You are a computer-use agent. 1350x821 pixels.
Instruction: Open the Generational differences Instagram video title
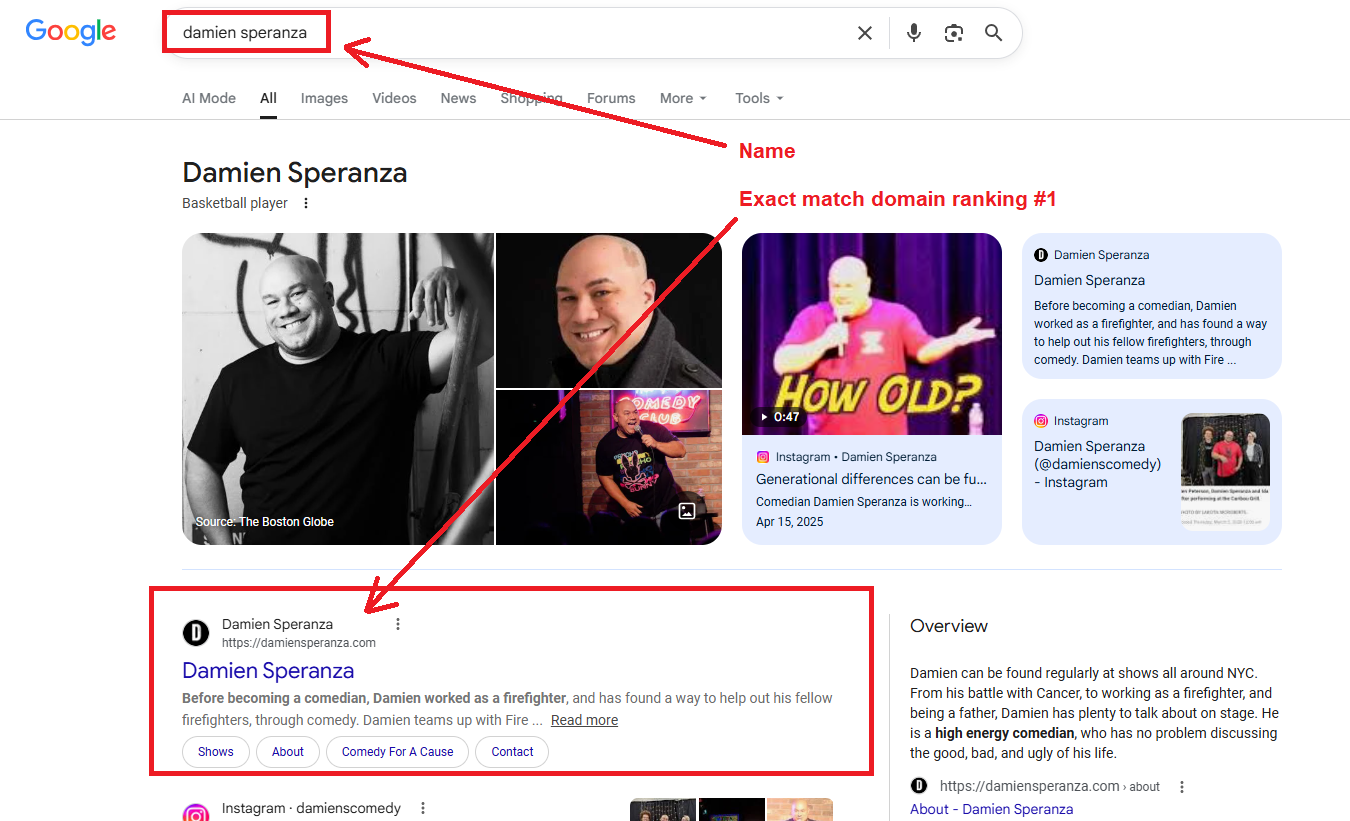tap(871, 479)
